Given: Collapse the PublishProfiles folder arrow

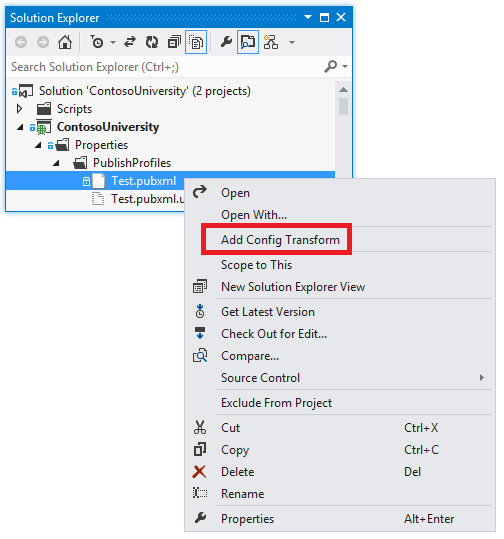Looking at the screenshot, I should (x=56, y=163).
